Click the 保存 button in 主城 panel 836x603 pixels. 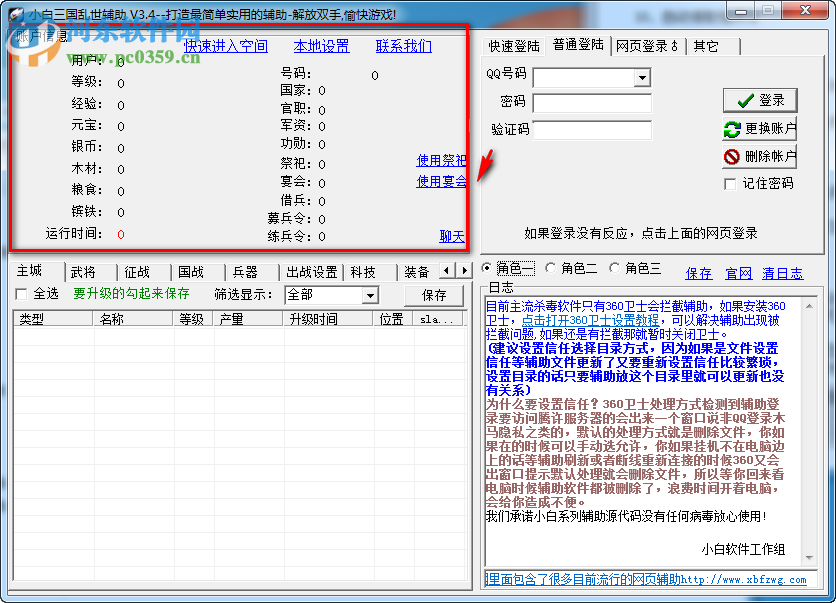[x=434, y=295]
